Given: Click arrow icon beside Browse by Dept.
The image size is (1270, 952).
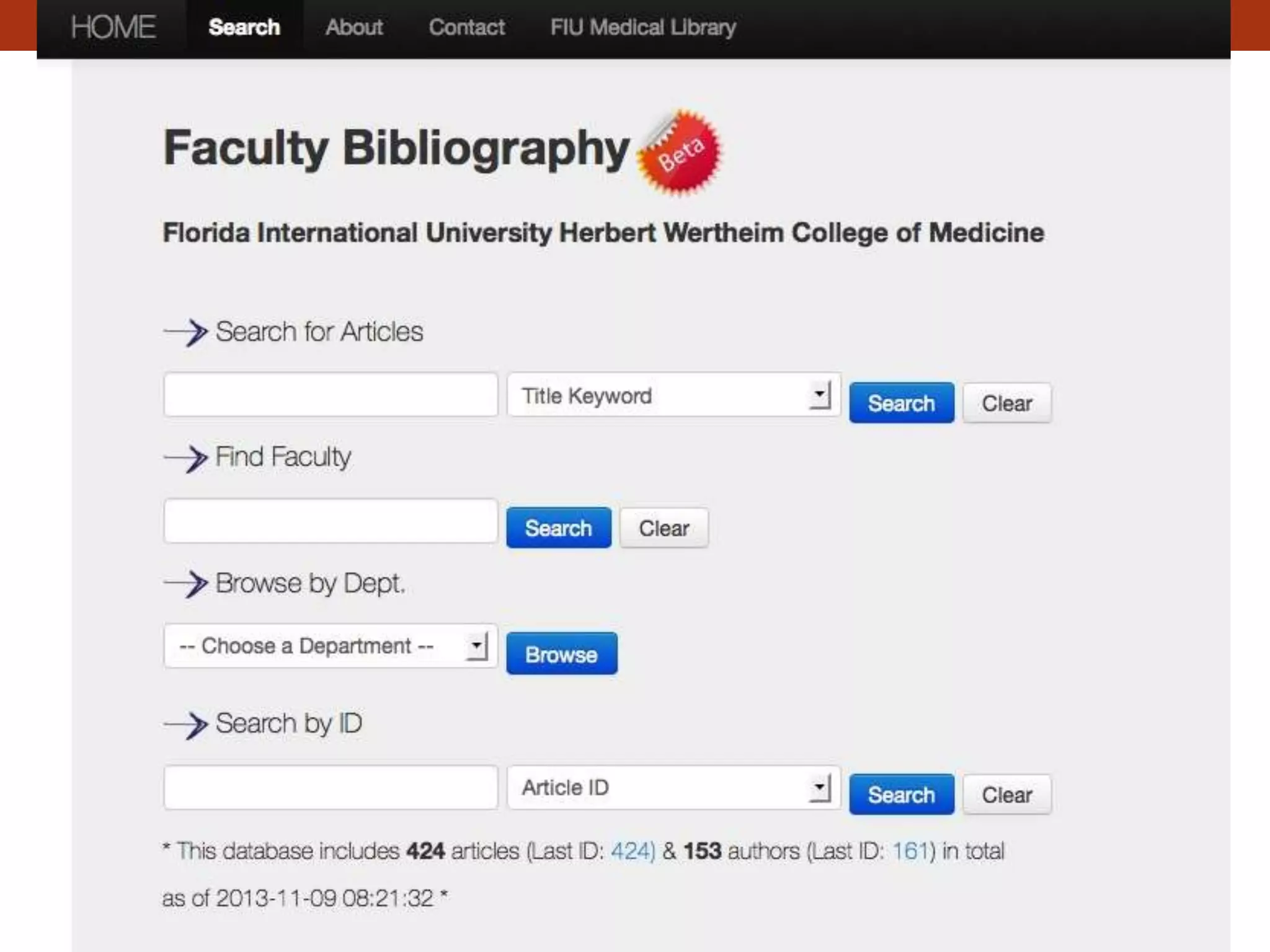Looking at the screenshot, I should click(x=185, y=584).
